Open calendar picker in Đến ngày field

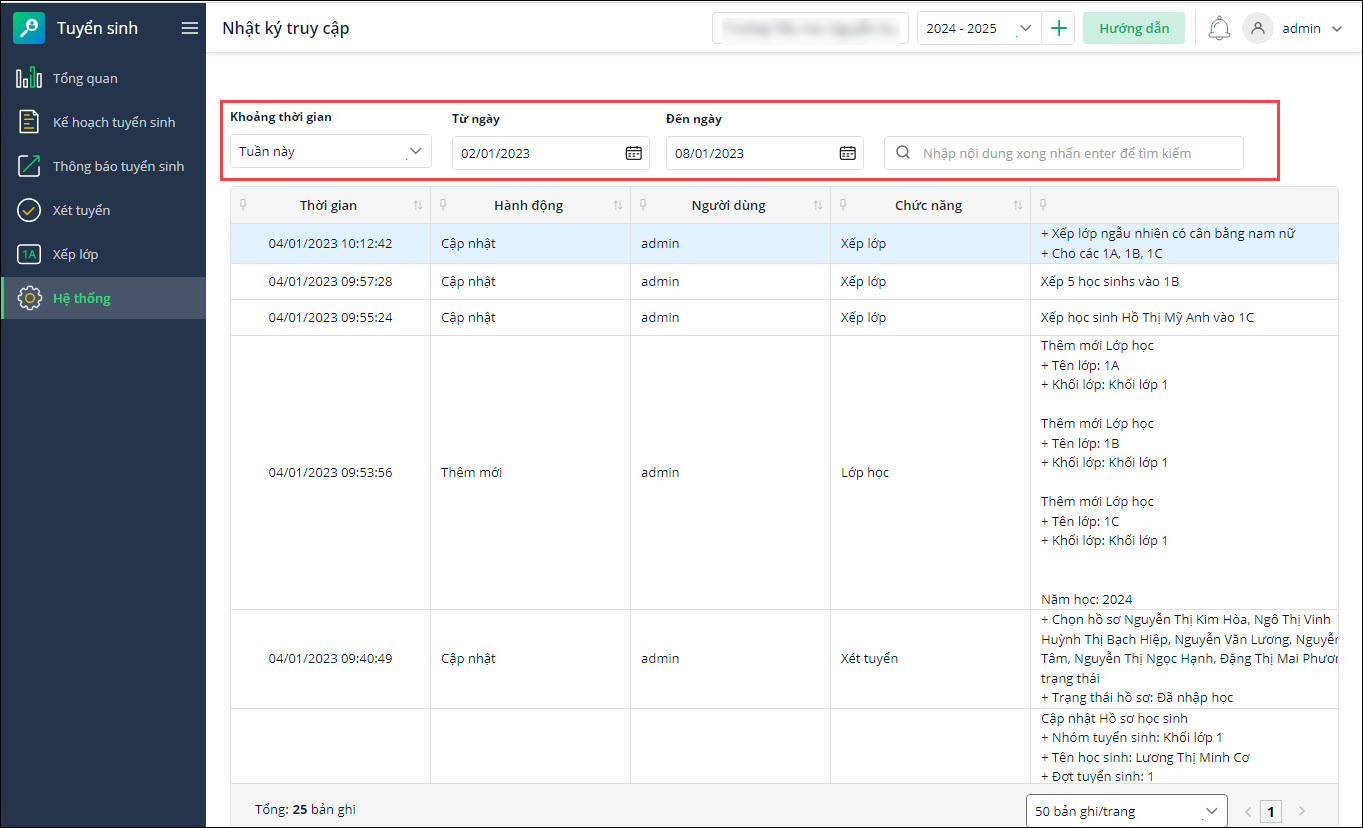[847, 153]
